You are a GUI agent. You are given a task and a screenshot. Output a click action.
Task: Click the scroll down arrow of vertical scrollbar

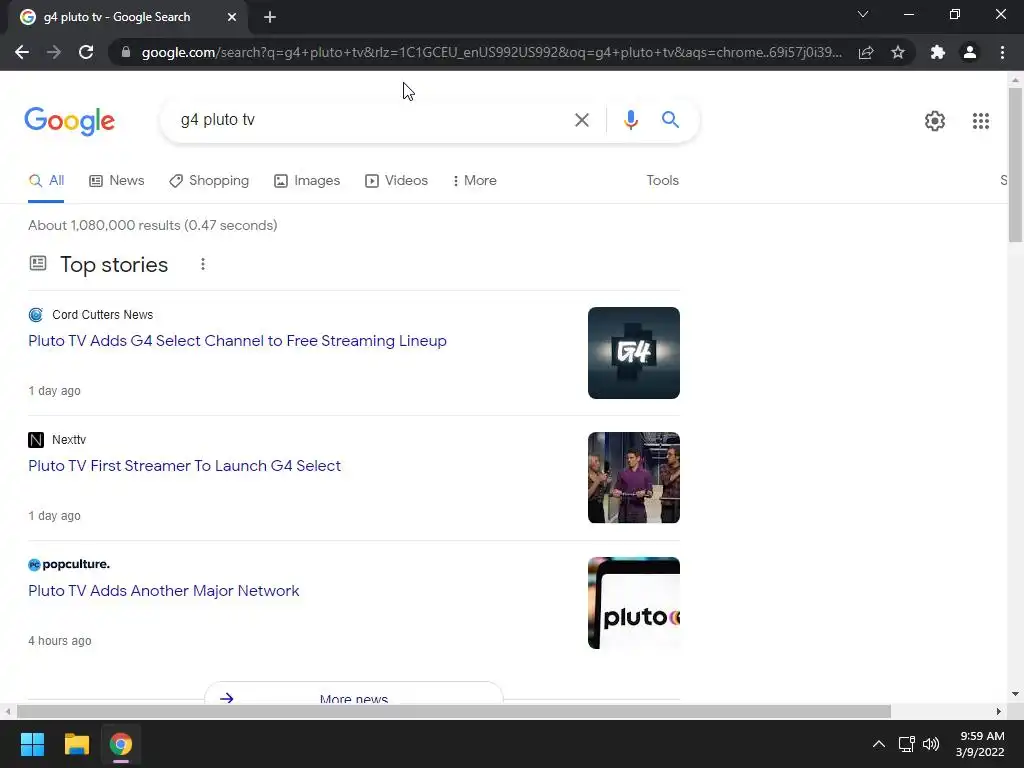click(x=1015, y=694)
